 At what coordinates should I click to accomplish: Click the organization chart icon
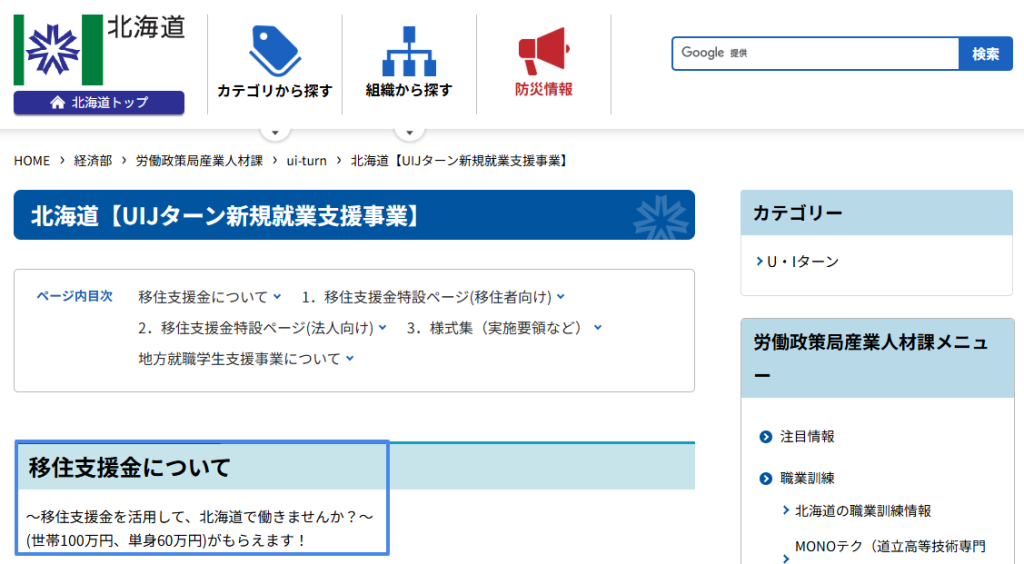[409, 51]
